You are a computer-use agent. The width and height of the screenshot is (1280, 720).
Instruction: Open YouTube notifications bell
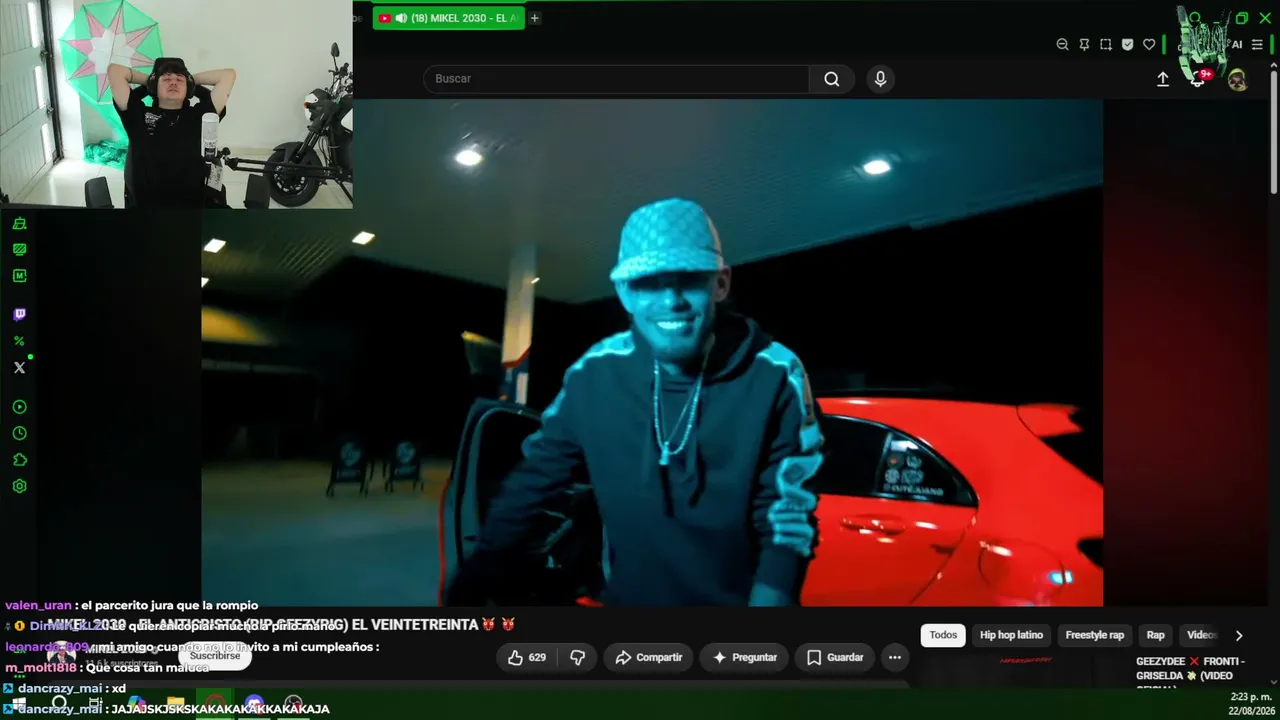[x=1197, y=79]
